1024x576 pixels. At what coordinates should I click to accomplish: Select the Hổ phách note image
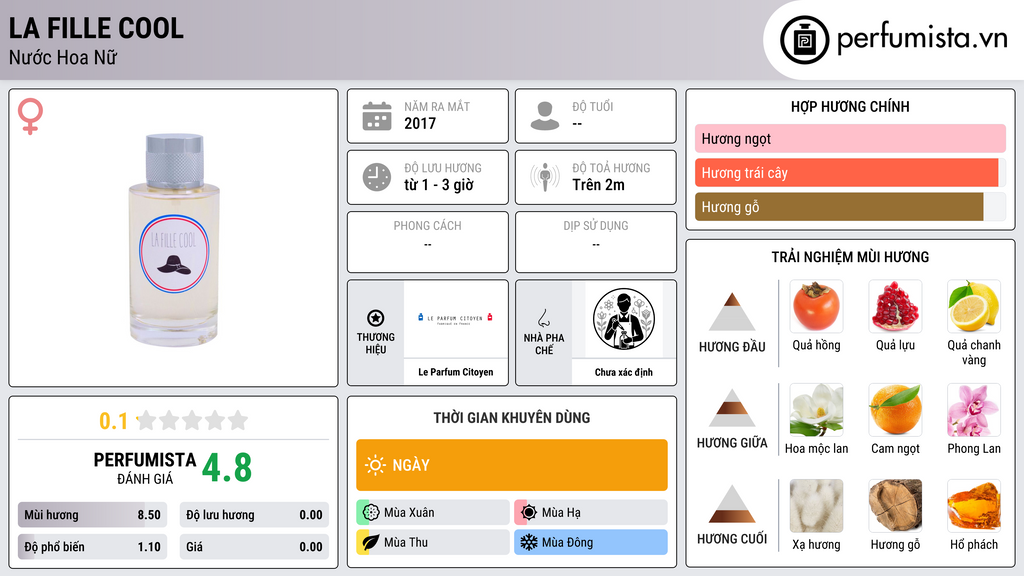tap(974, 505)
